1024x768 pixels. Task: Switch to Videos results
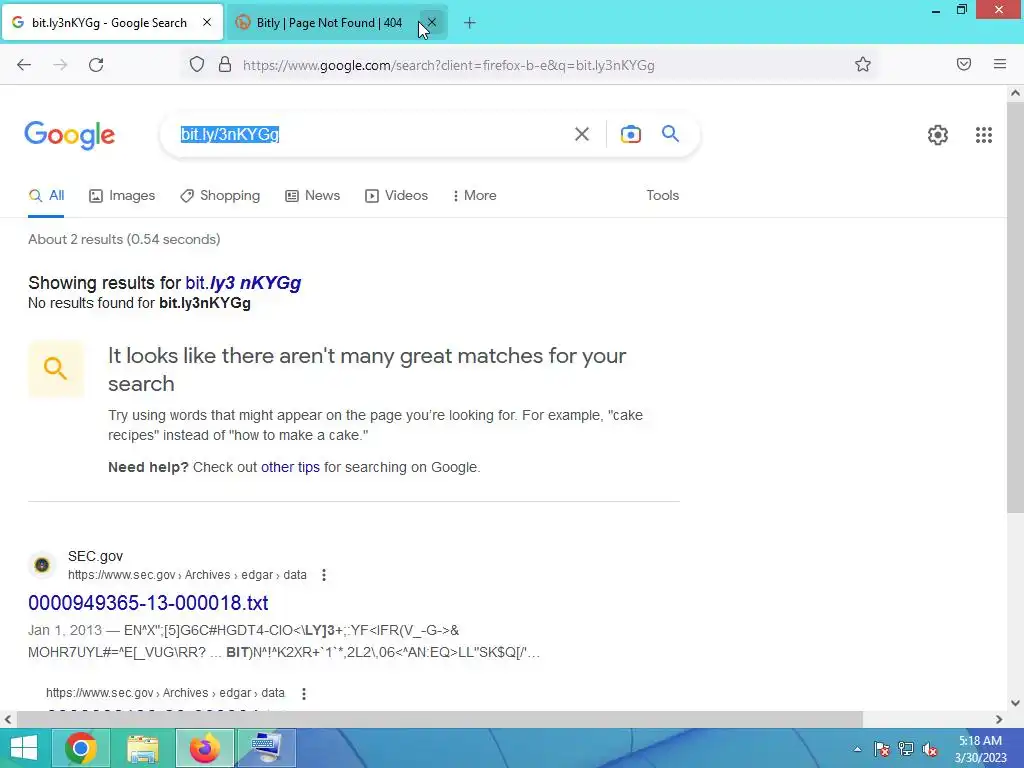(396, 196)
